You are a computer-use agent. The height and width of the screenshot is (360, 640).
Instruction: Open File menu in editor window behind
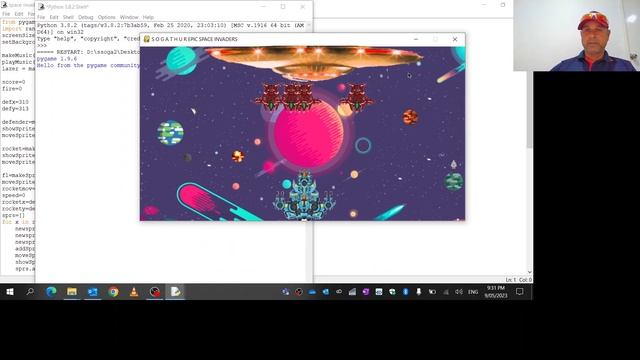click(6, 13)
